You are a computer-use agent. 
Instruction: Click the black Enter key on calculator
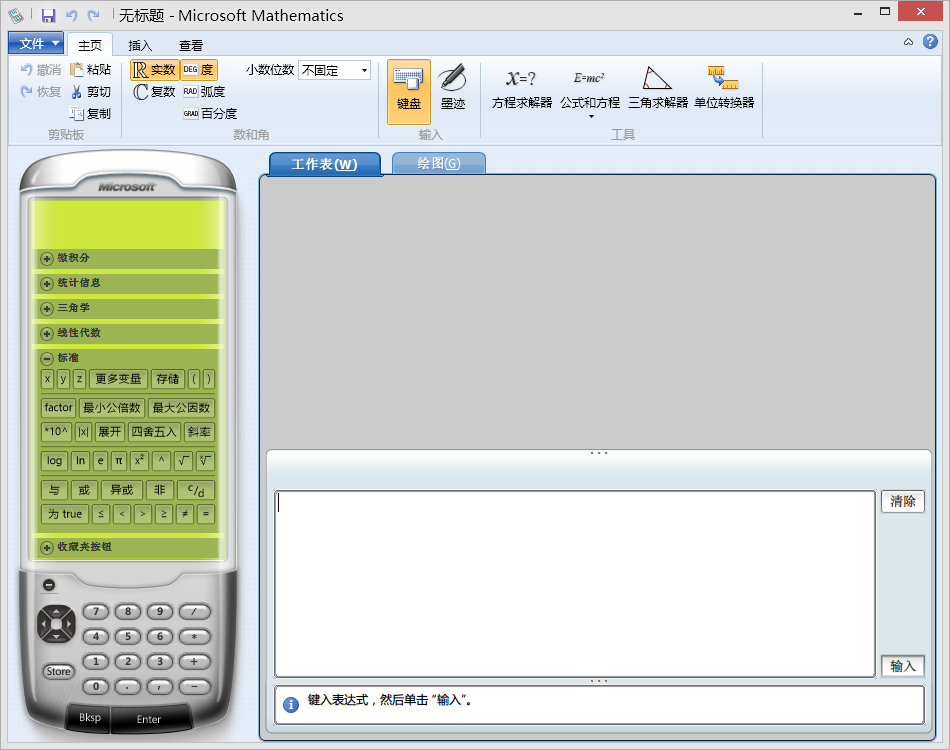click(149, 719)
